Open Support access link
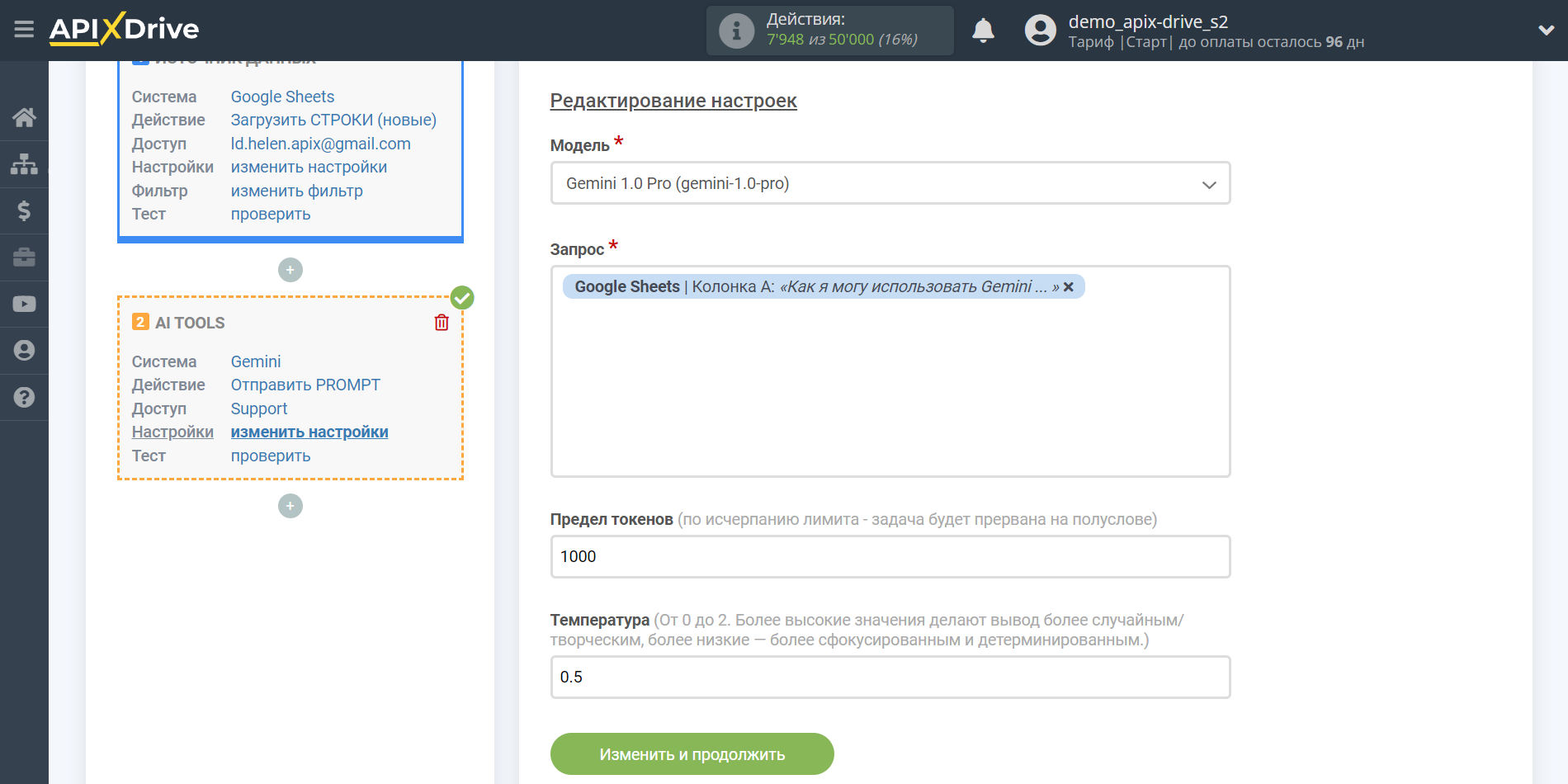Viewport: 1568px width, 784px height. [x=259, y=409]
